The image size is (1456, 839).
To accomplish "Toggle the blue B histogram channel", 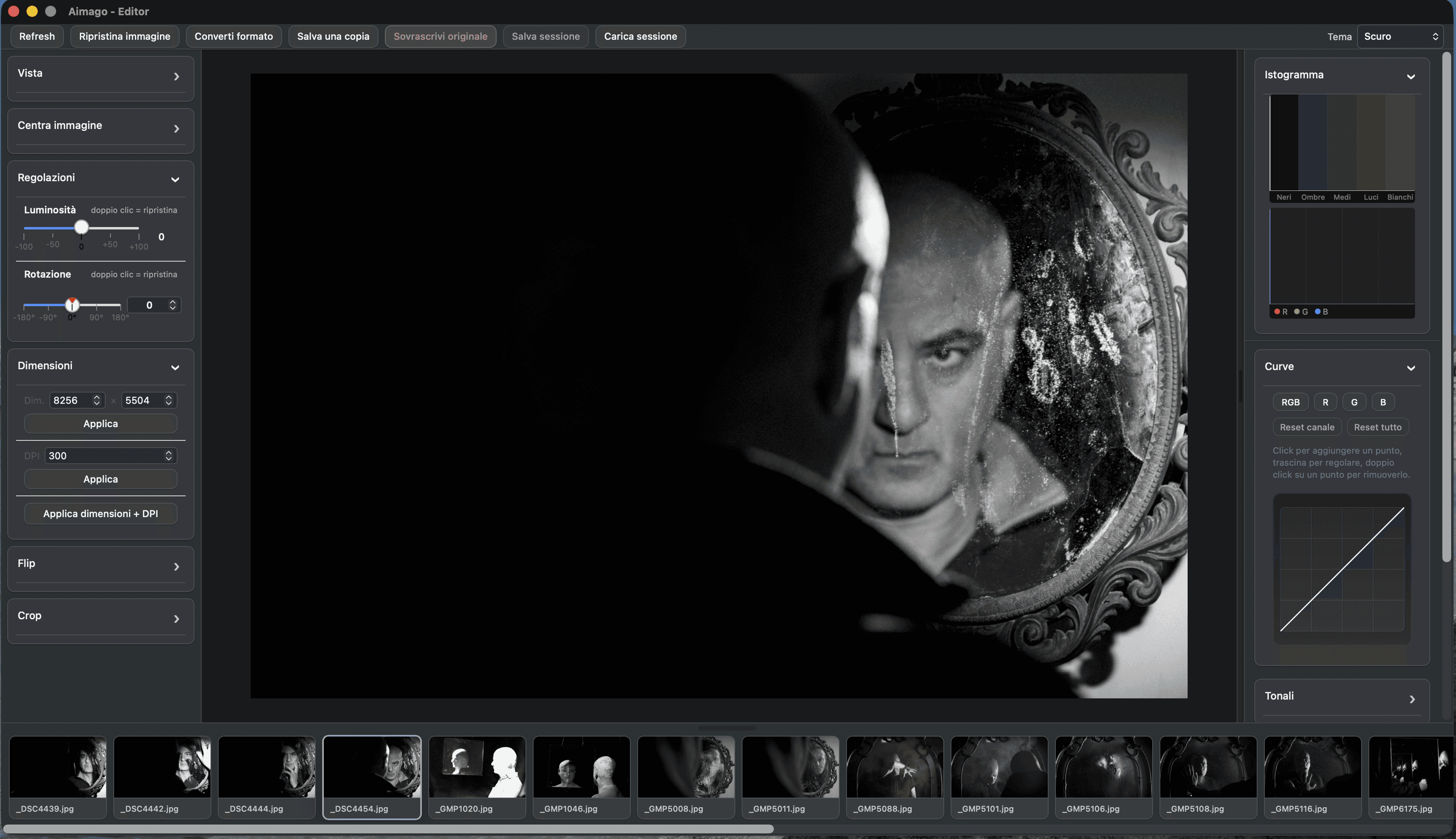I will [1321, 312].
